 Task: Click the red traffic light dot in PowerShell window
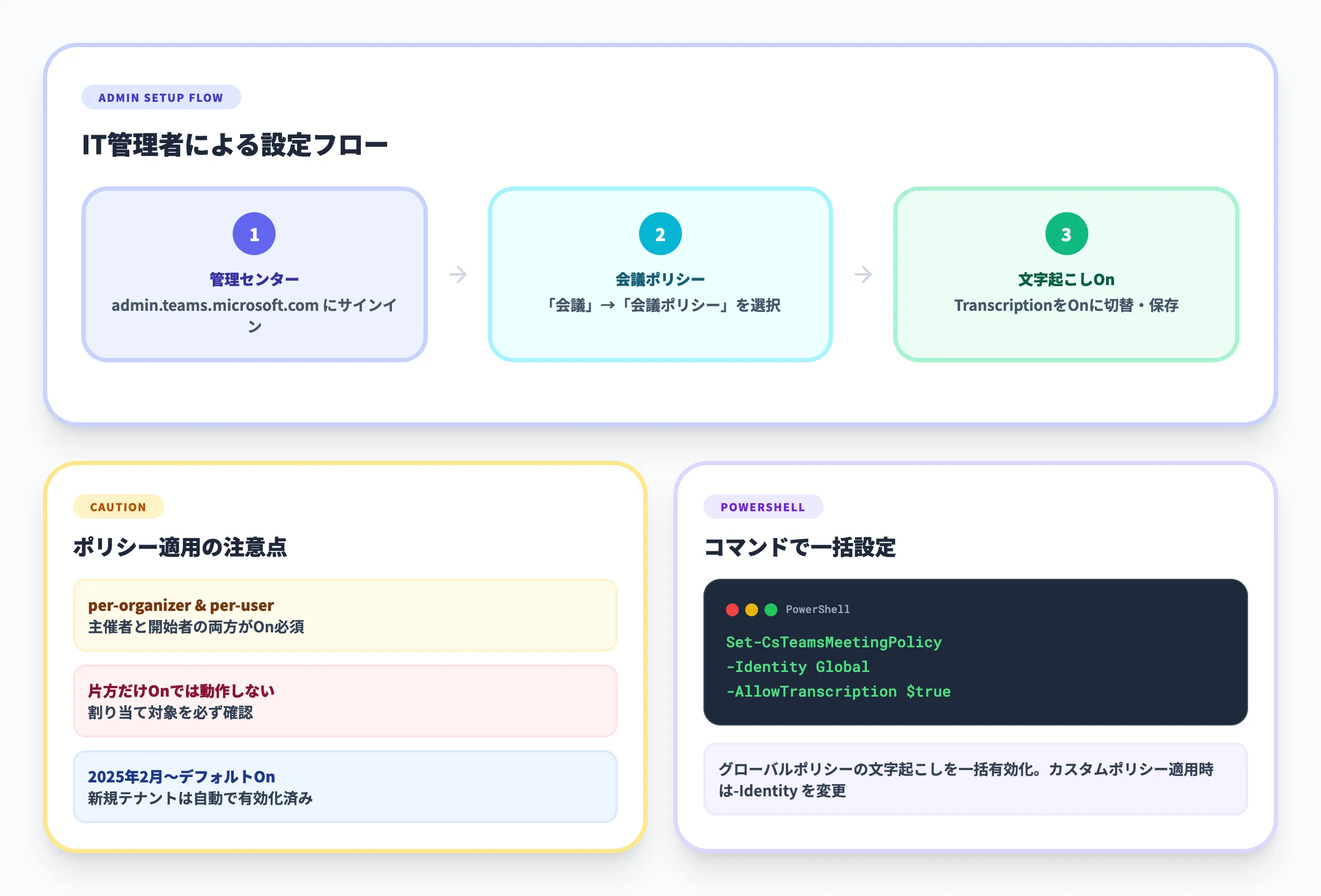click(x=733, y=609)
